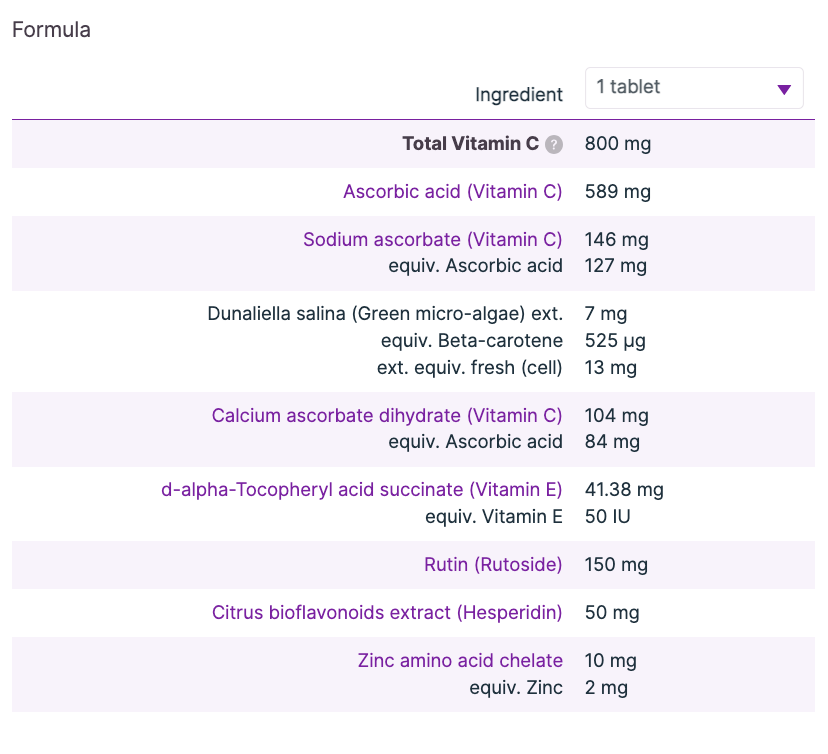Click the Total Vitamin C label
This screenshot has width=828, height=754.
tap(470, 144)
